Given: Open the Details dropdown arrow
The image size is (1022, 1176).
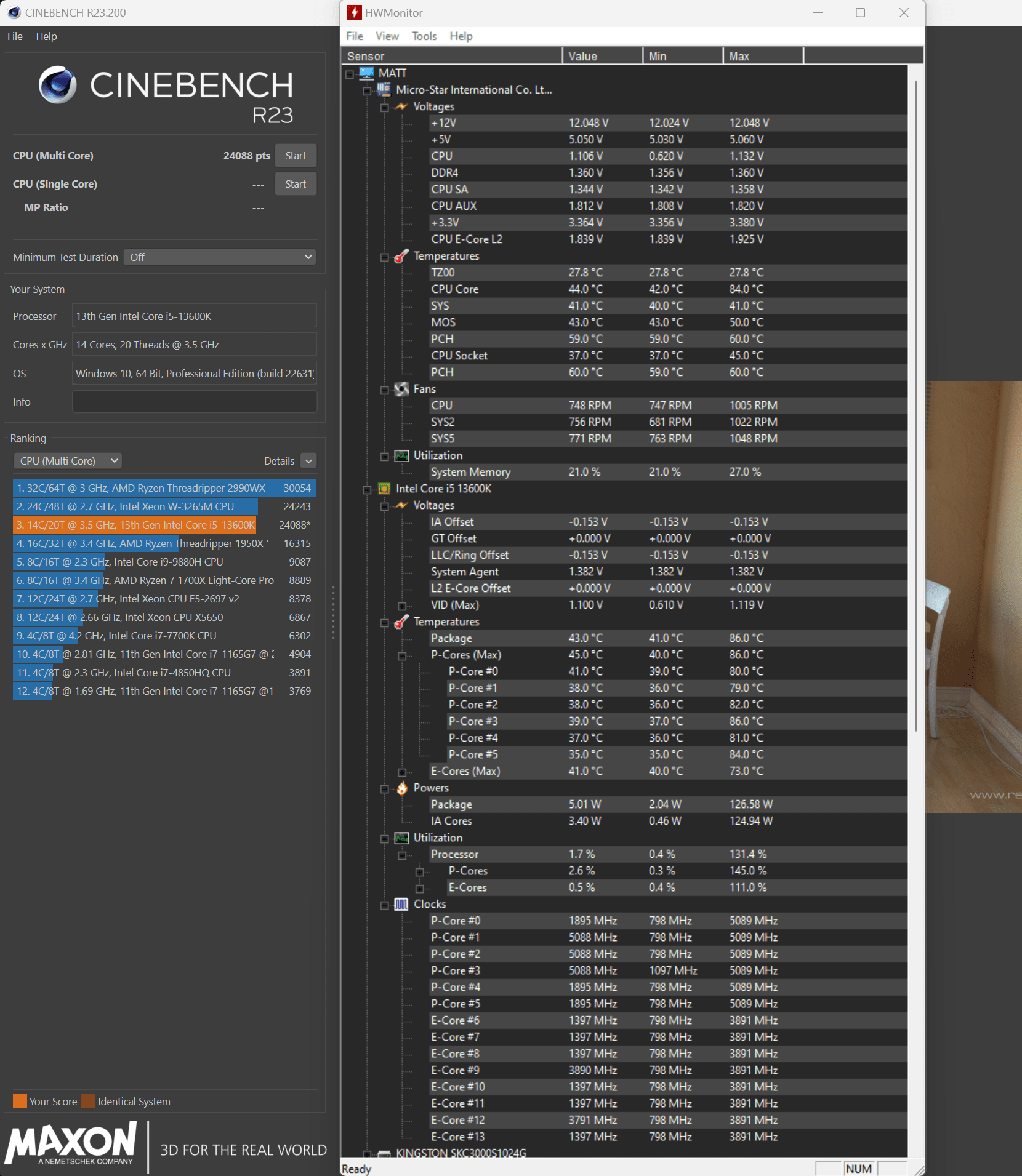Looking at the screenshot, I should pos(309,461).
